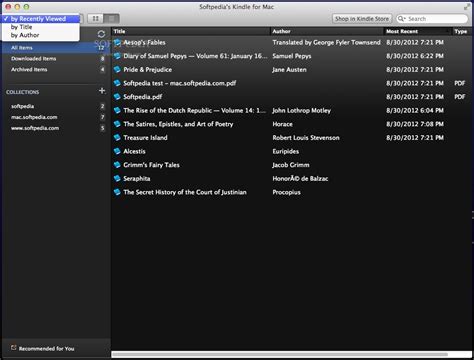The image size is (474, 360).
Task: Click the book icon for The Secret History
Action: point(117,192)
